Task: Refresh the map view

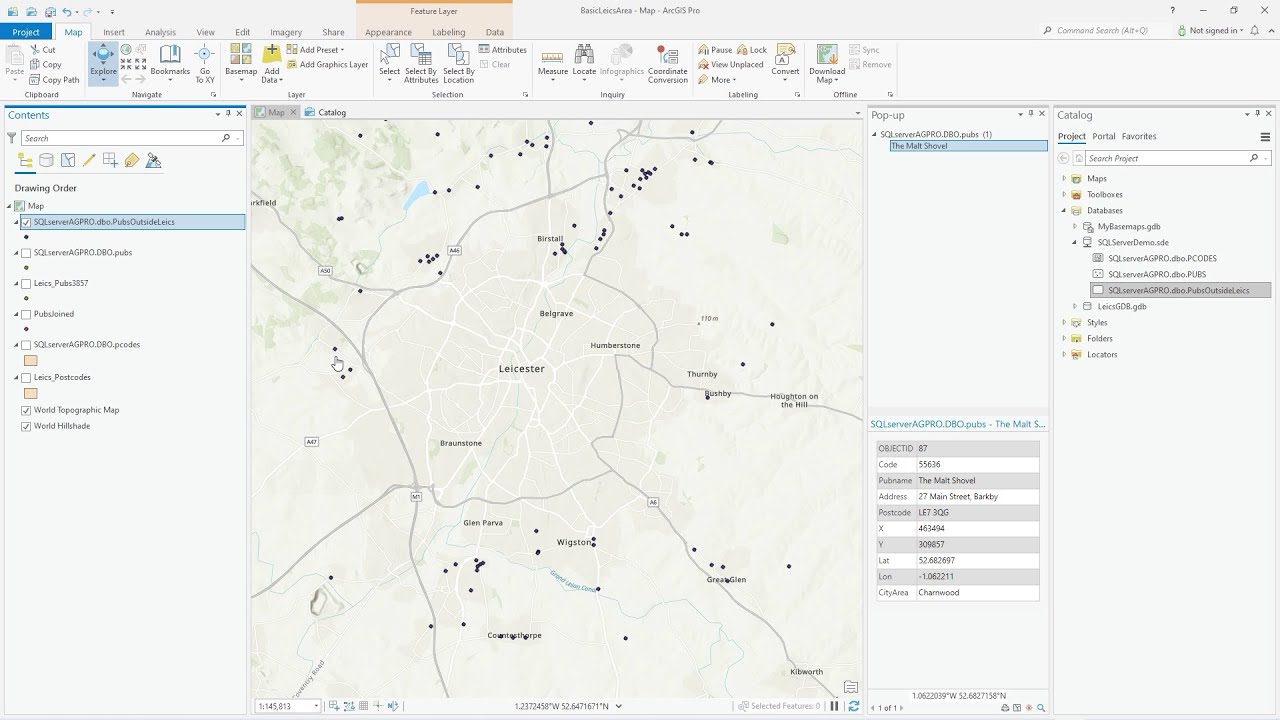Action: point(853,706)
